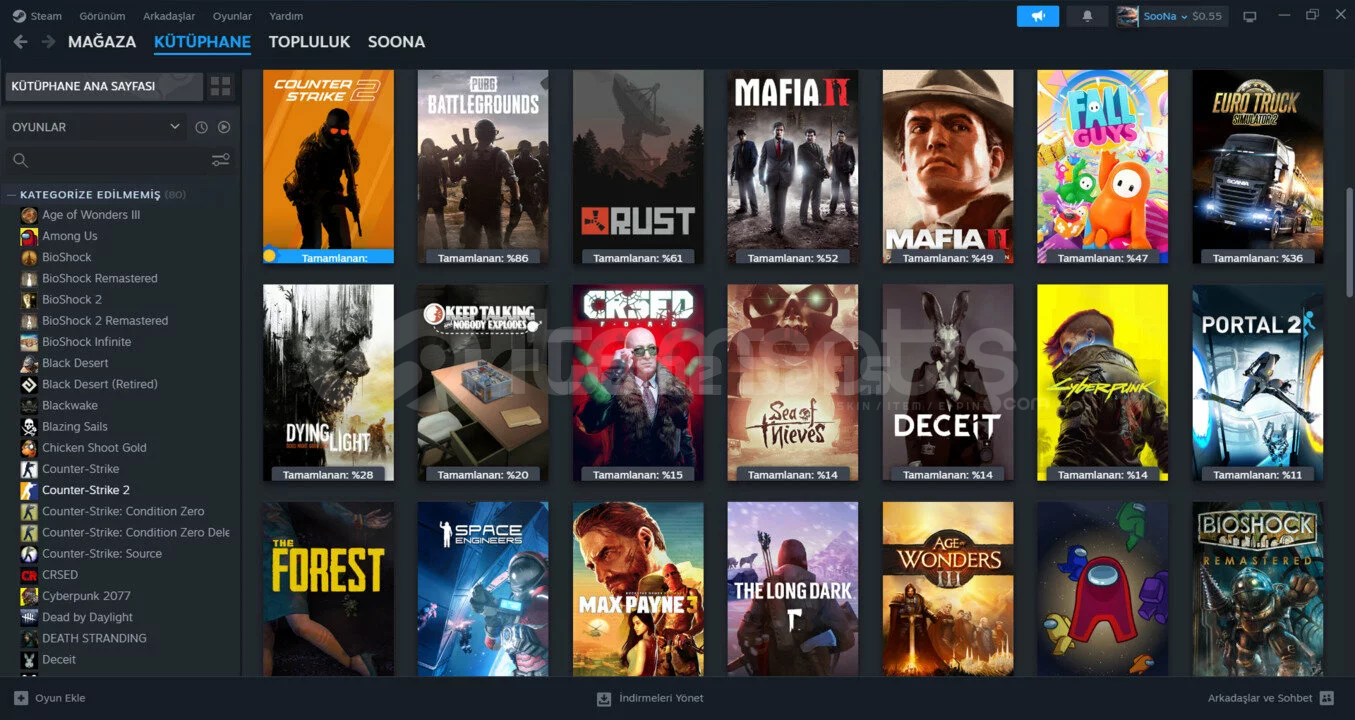1355x720 pixels.
Task: Open The Long Dark game cover
Action: [793, 589]
